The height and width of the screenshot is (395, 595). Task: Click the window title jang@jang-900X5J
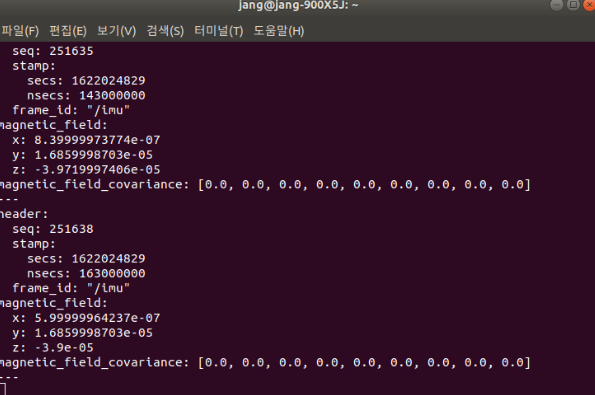tap(298, 5)
